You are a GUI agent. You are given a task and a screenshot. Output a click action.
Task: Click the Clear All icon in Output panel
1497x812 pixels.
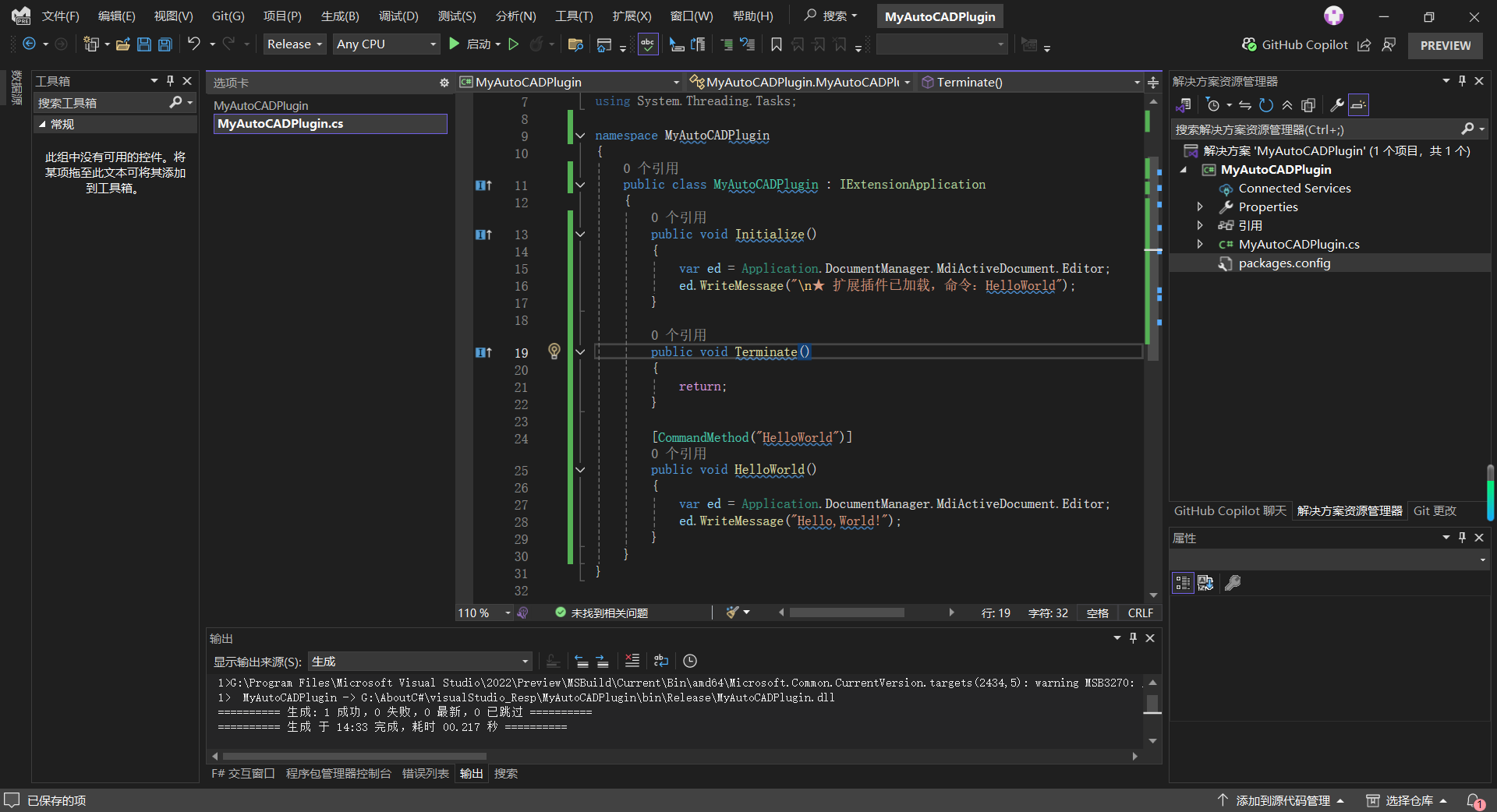pos(632,661)
